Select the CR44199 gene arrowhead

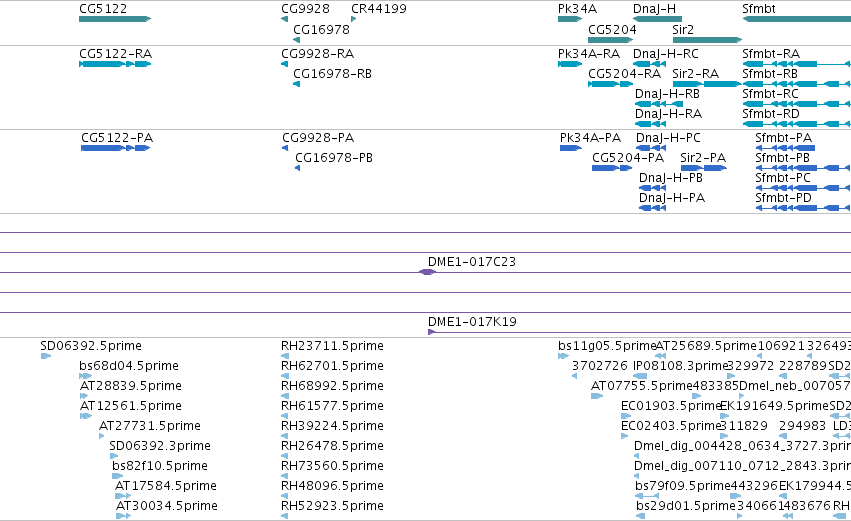354,19
